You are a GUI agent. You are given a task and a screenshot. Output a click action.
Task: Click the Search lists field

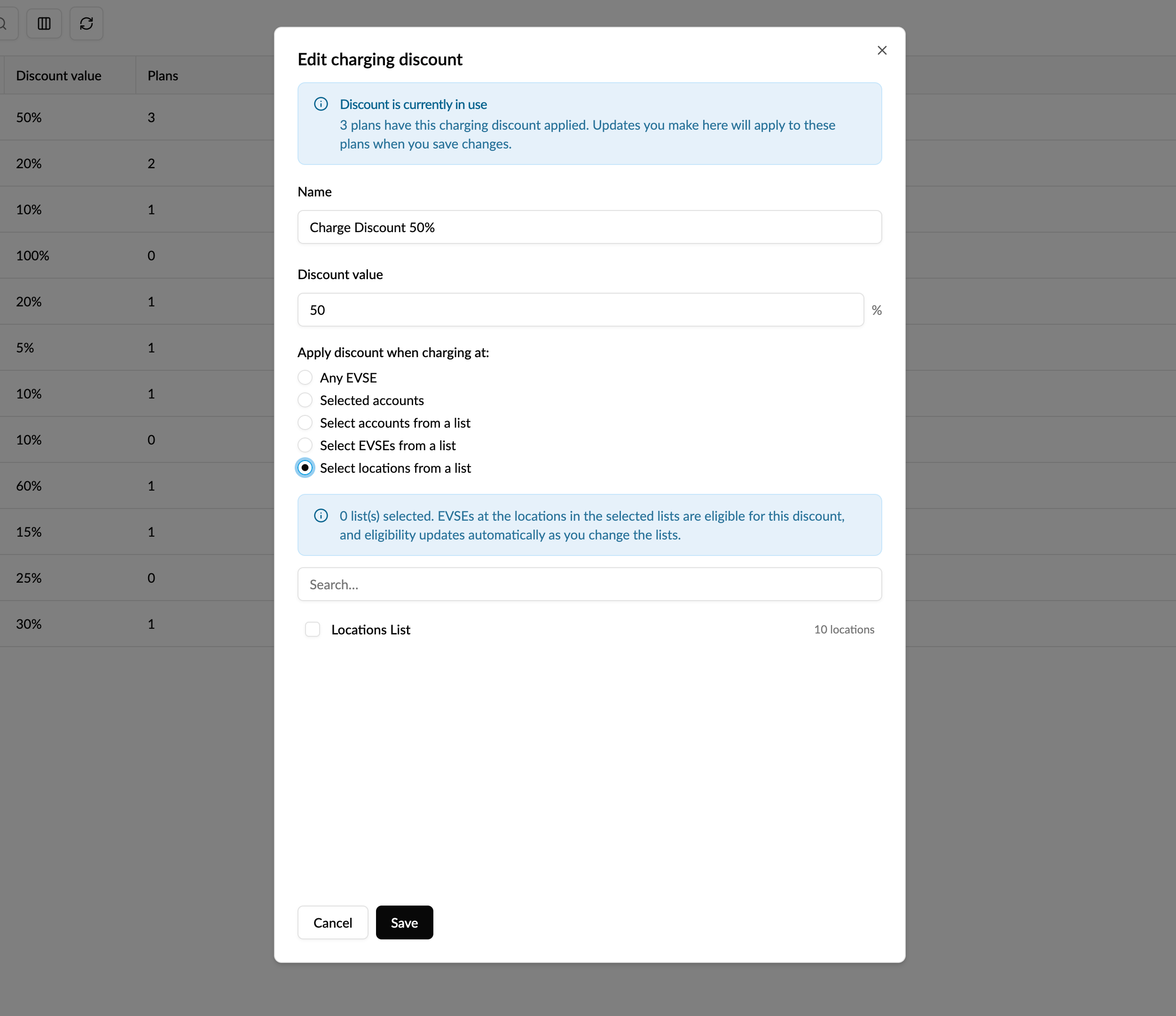tap(589, 584)
